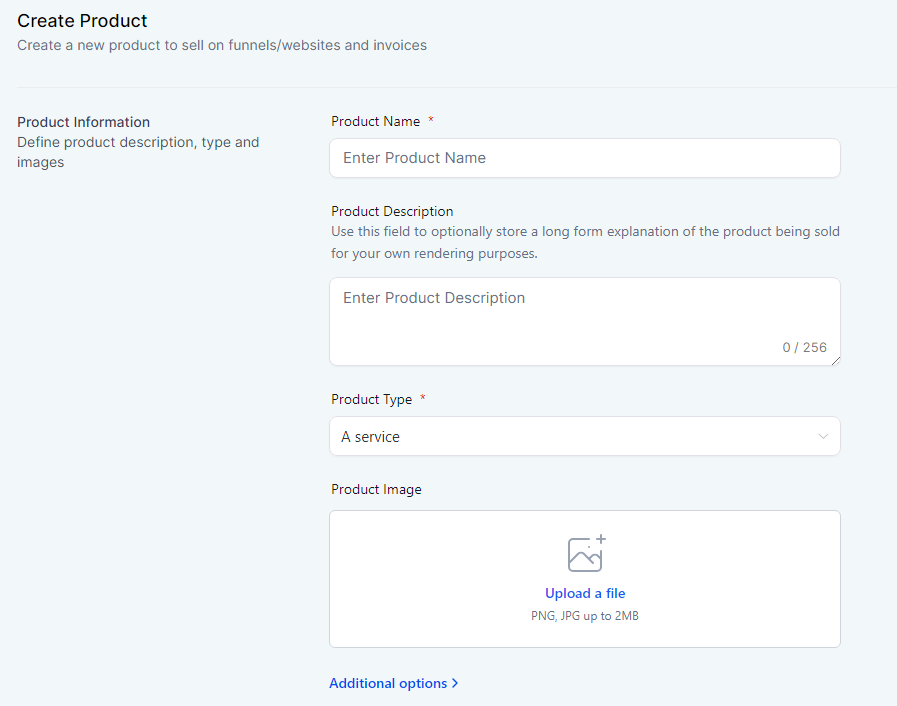The width and height of the screenshot is (897, 706).
Task: Click the Product Image upload area
Action: [x=585, y=579]
